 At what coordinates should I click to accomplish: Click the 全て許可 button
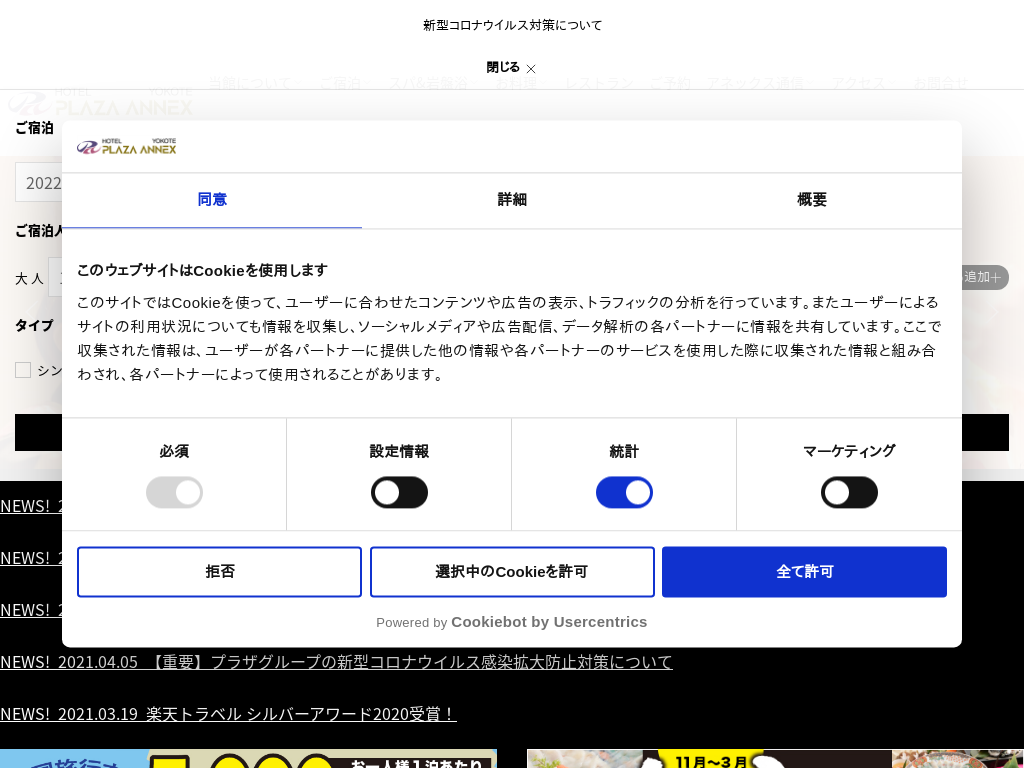805,571
